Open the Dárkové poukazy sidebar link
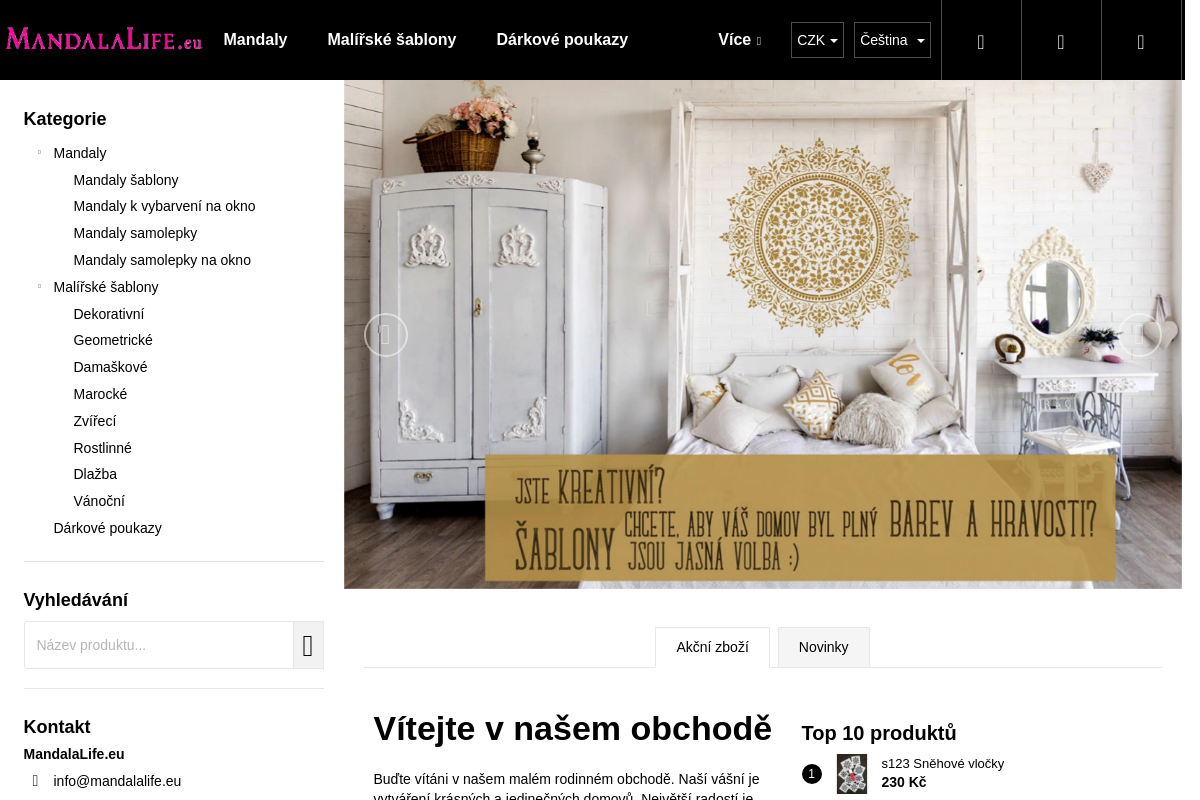Viewport: 1200px width, 800px height. pyautogui.click(x=107, y=528)
